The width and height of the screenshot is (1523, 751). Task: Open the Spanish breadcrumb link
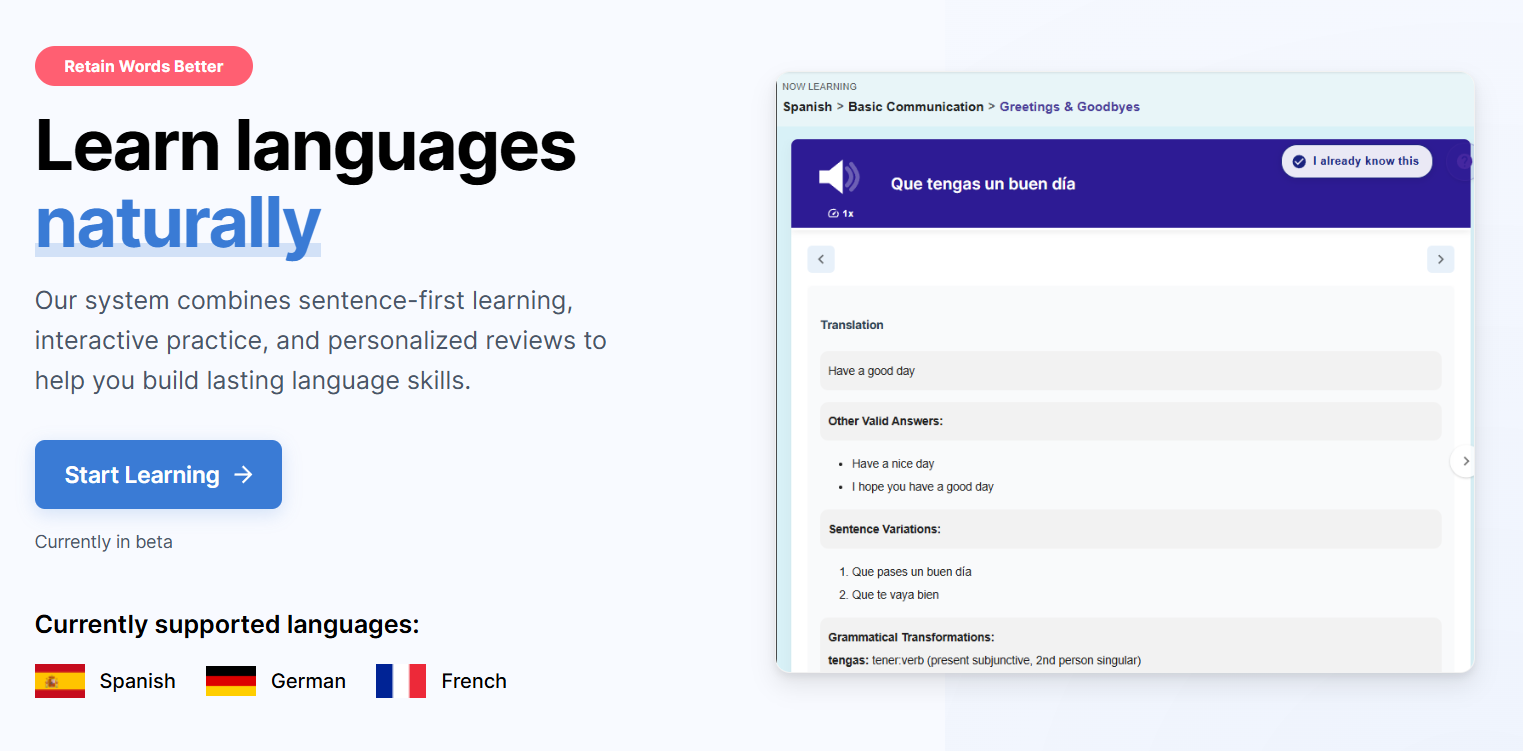pos(807,106)
